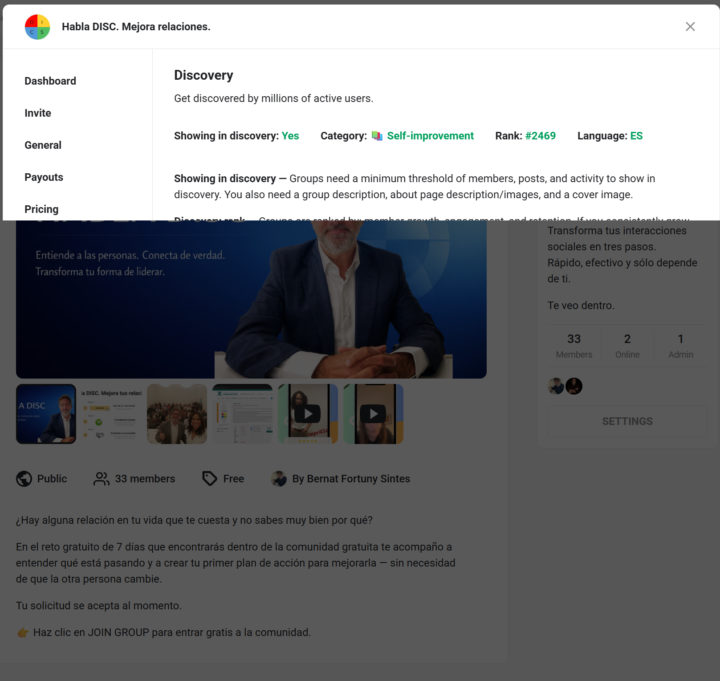The height and width of the screenshot is (681, 720).
Task: Click the main cover image of the man
Action: point(251,299)
